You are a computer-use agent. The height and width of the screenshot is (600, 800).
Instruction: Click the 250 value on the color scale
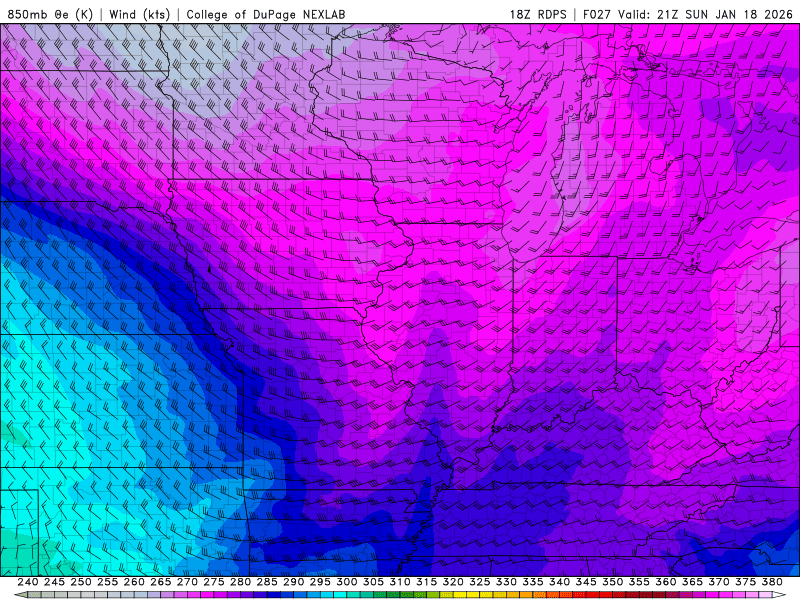click(81, 582)
